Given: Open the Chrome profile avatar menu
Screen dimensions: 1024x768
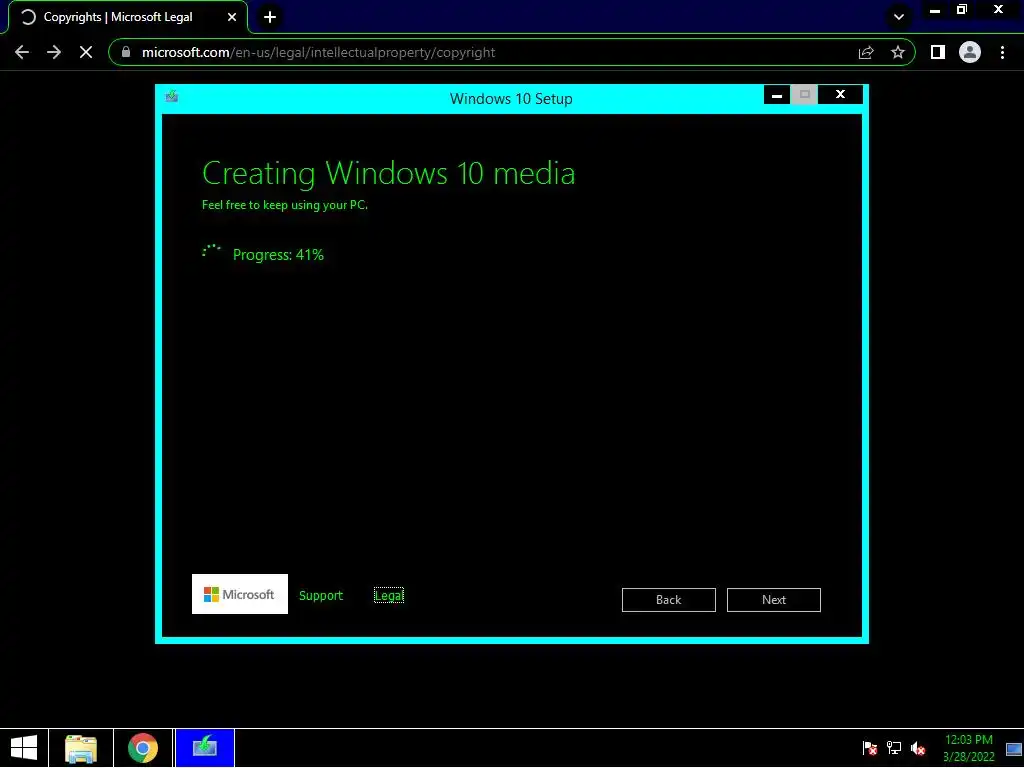Looking at the screenshot, I should pos(970,52).
